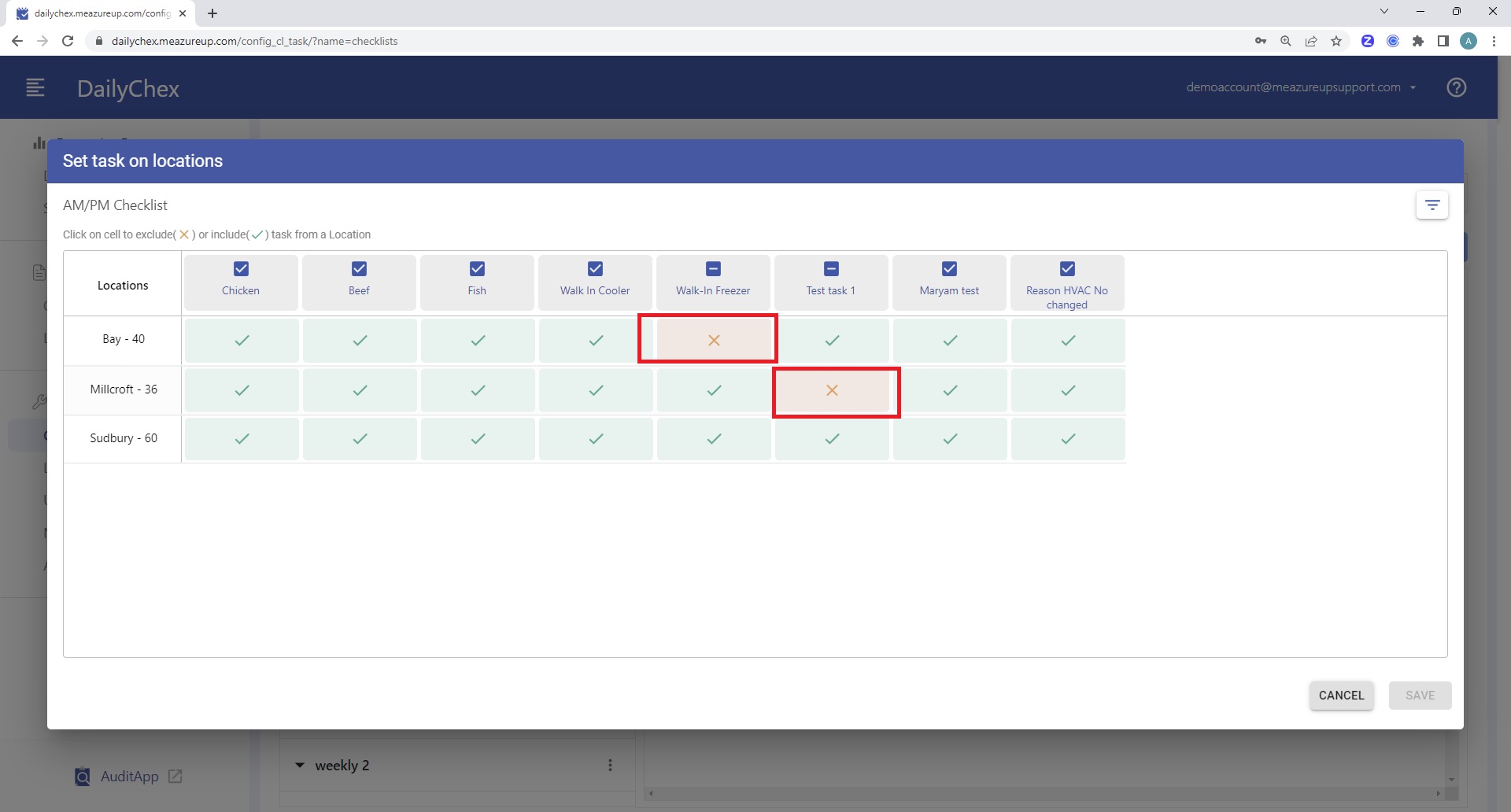Uncheck the Maryam test checkbox
1511x812 pixels.
click(950, 268)
